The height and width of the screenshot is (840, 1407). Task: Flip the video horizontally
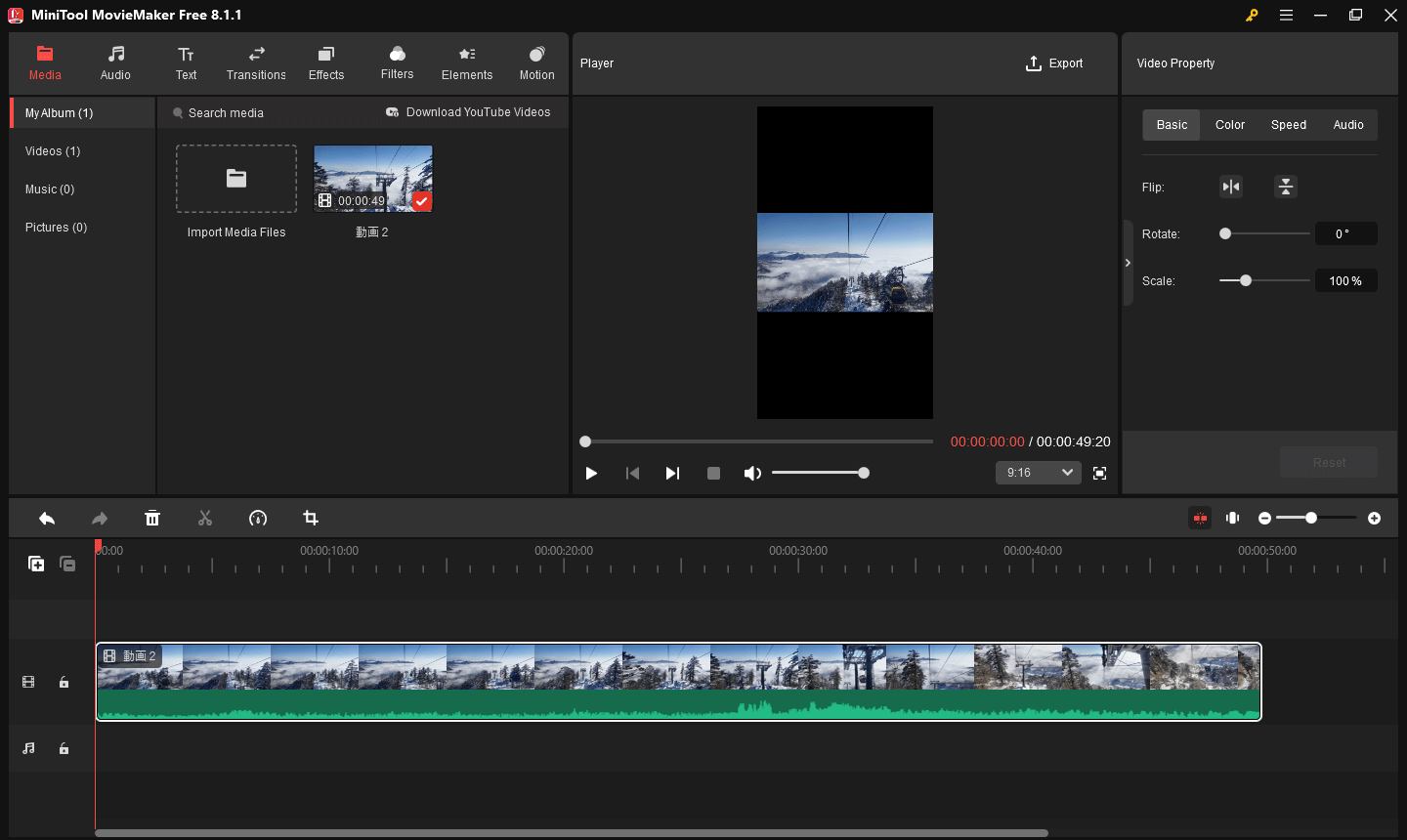click(x=1231, y=187)
